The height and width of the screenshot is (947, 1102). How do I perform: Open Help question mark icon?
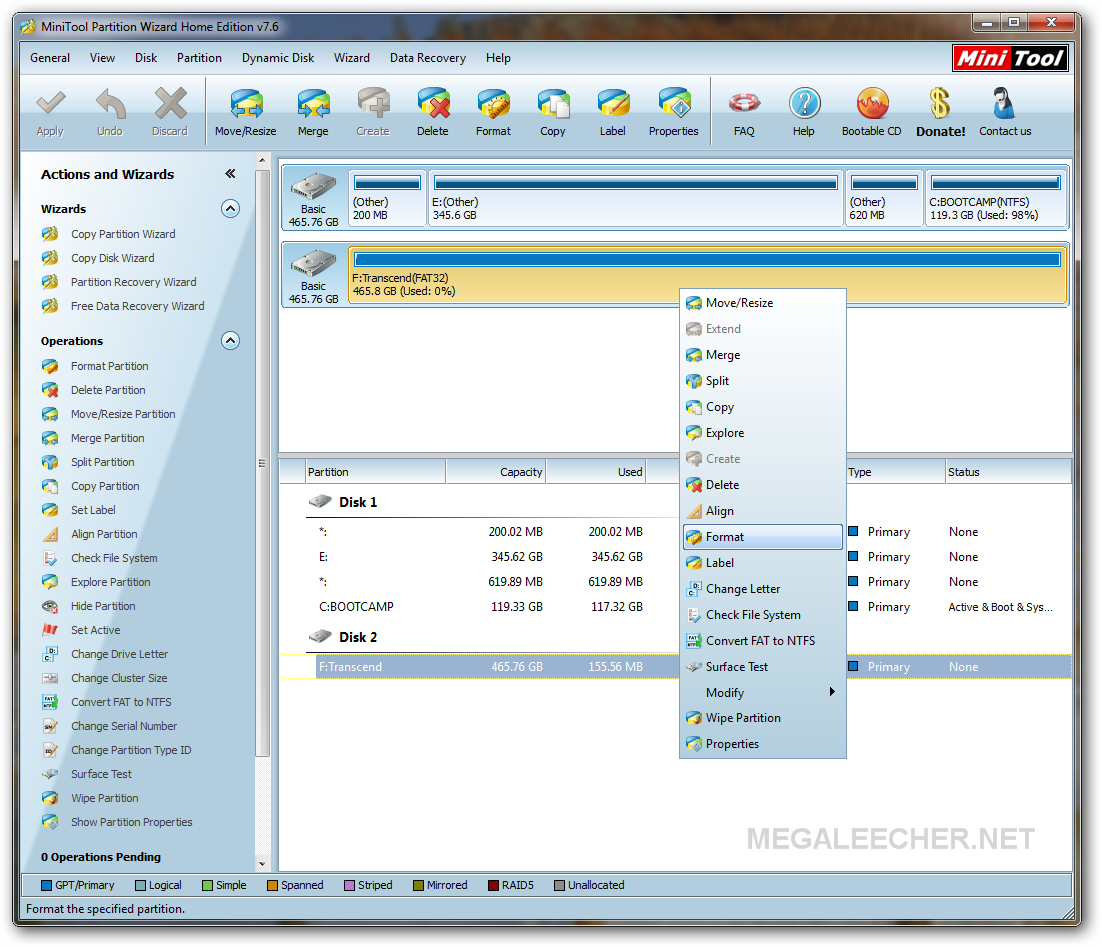point(804,104)
